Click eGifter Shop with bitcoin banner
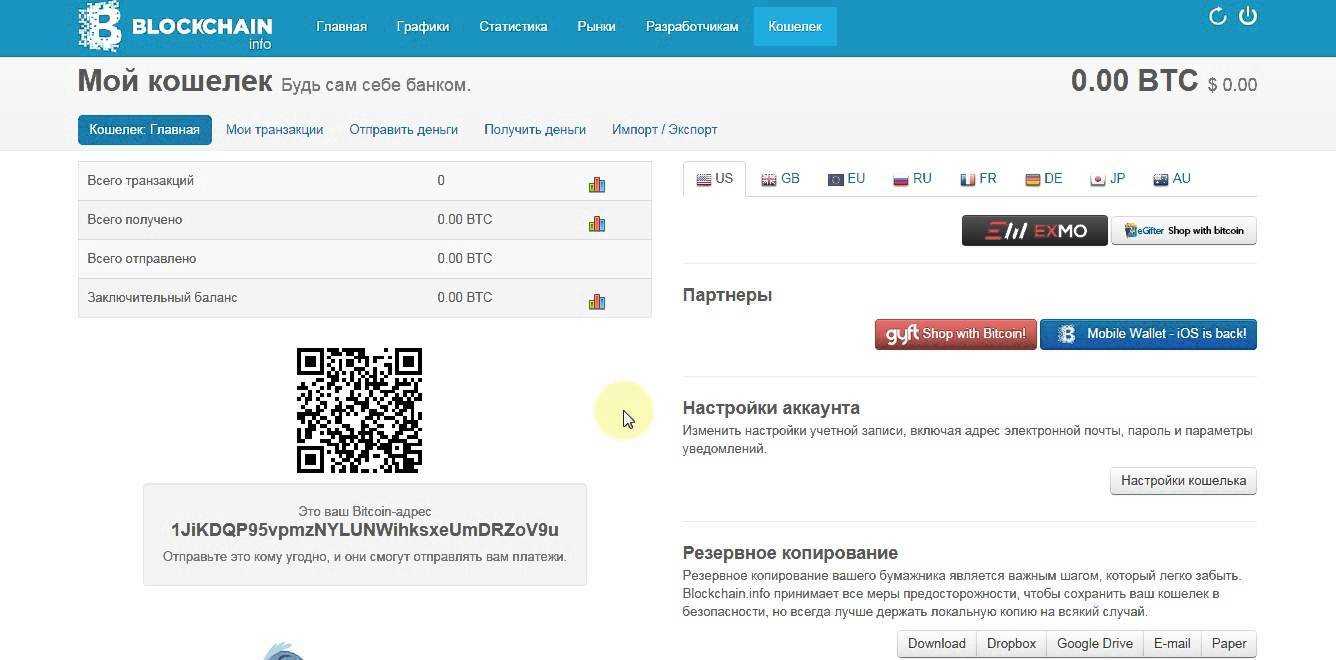The height and width of the screenshot is (660, 1336). click(1184, 231)
